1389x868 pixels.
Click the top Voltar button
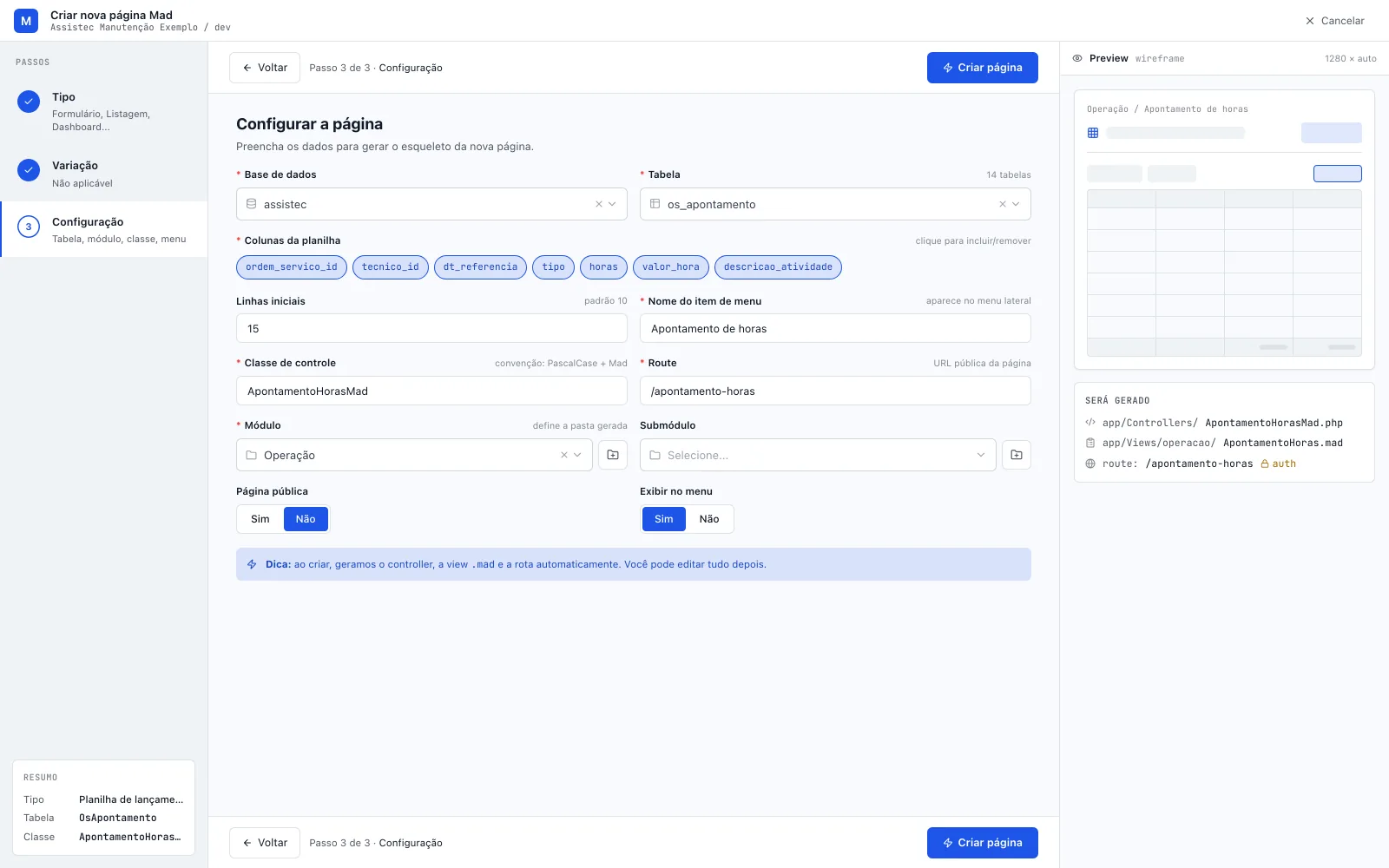coord(265,68)
